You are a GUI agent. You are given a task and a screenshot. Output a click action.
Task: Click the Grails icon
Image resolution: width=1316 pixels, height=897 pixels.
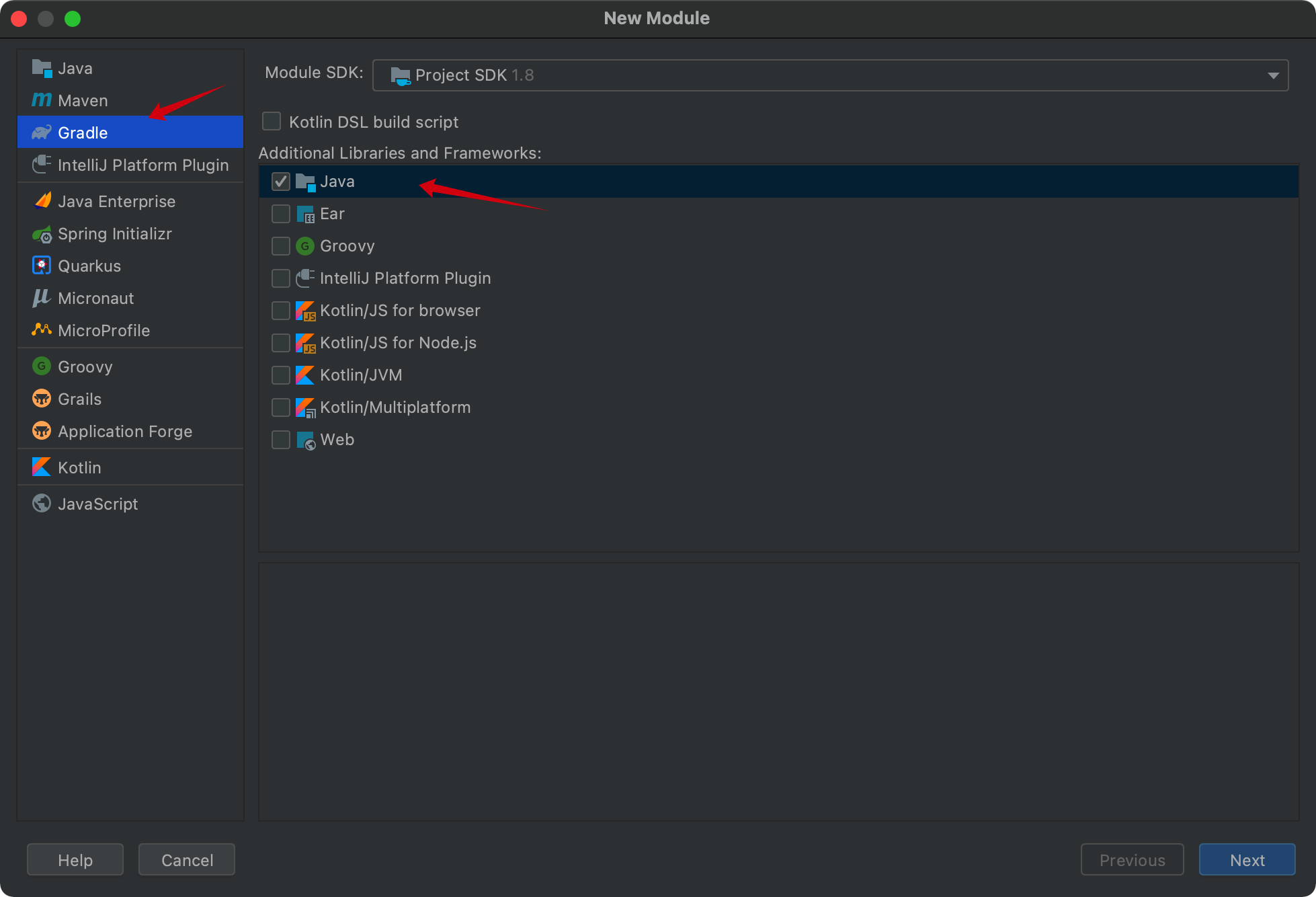(42, 399)
